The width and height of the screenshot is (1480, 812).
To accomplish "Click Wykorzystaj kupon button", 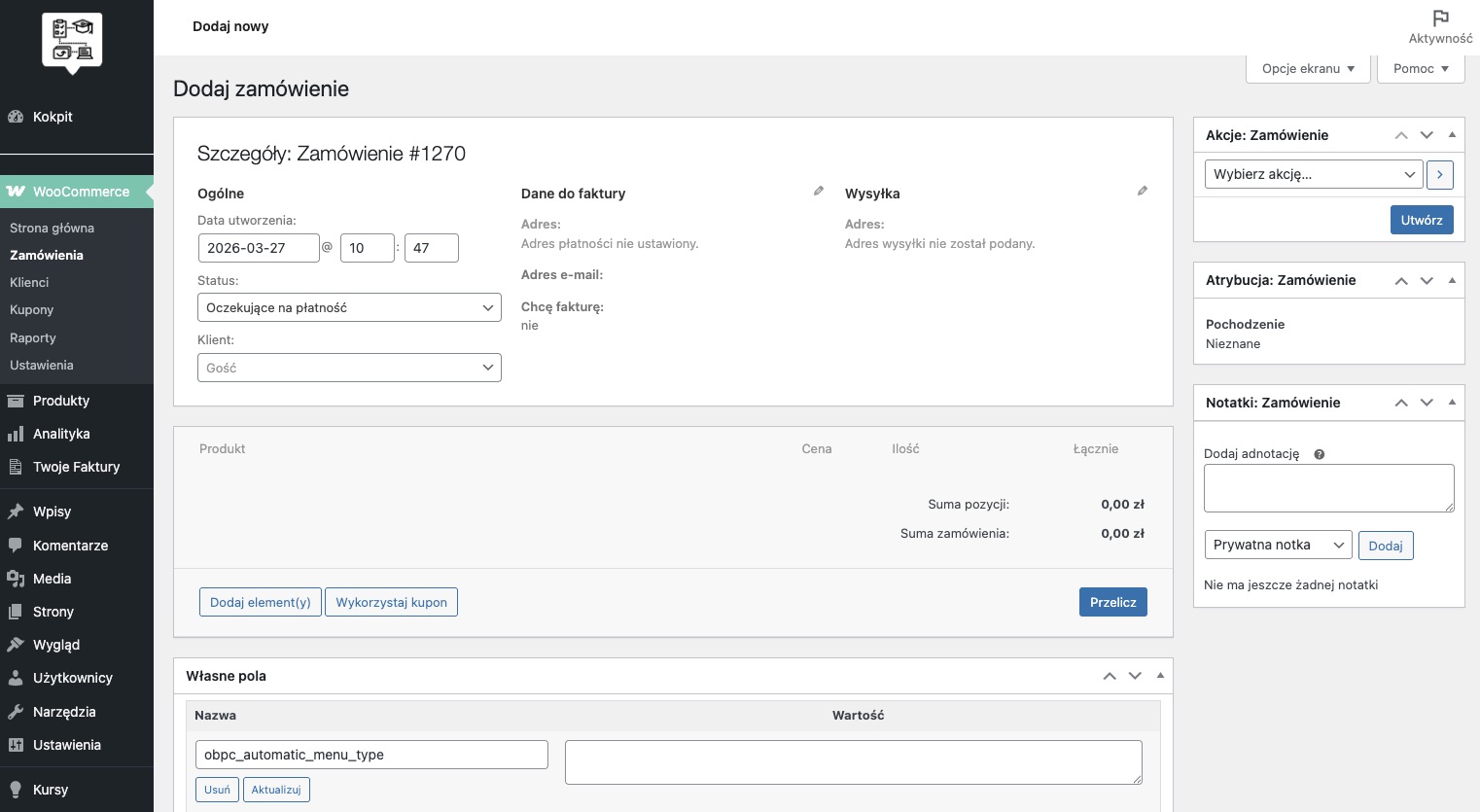I will (392, 602).
